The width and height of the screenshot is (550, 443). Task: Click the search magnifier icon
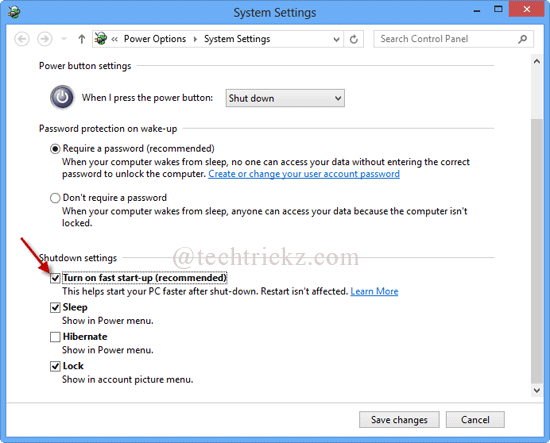pos(522,39)
